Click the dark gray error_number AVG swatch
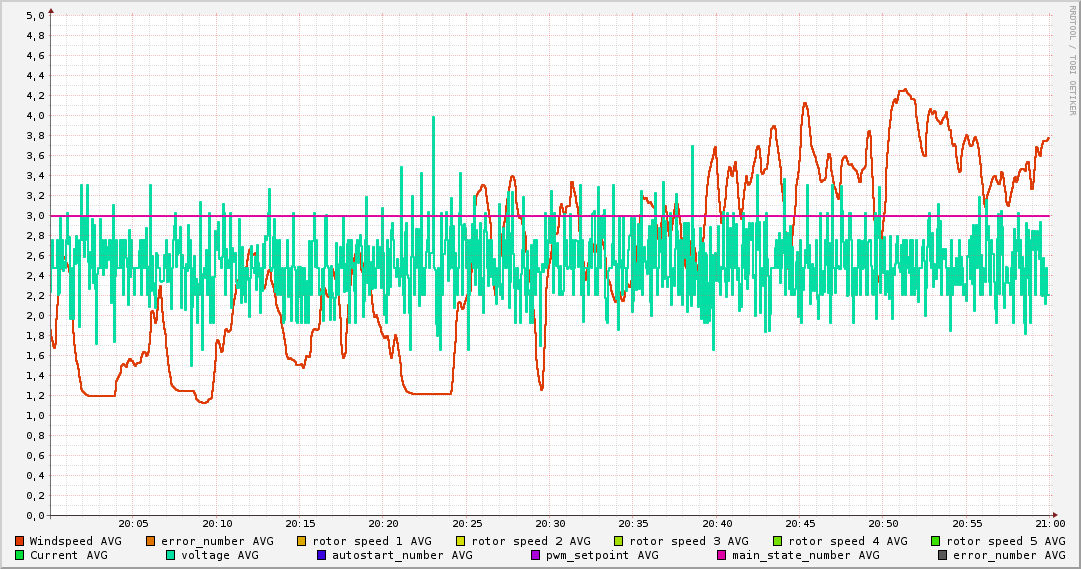Viewport: 1081px width, 569px height. 942,555
